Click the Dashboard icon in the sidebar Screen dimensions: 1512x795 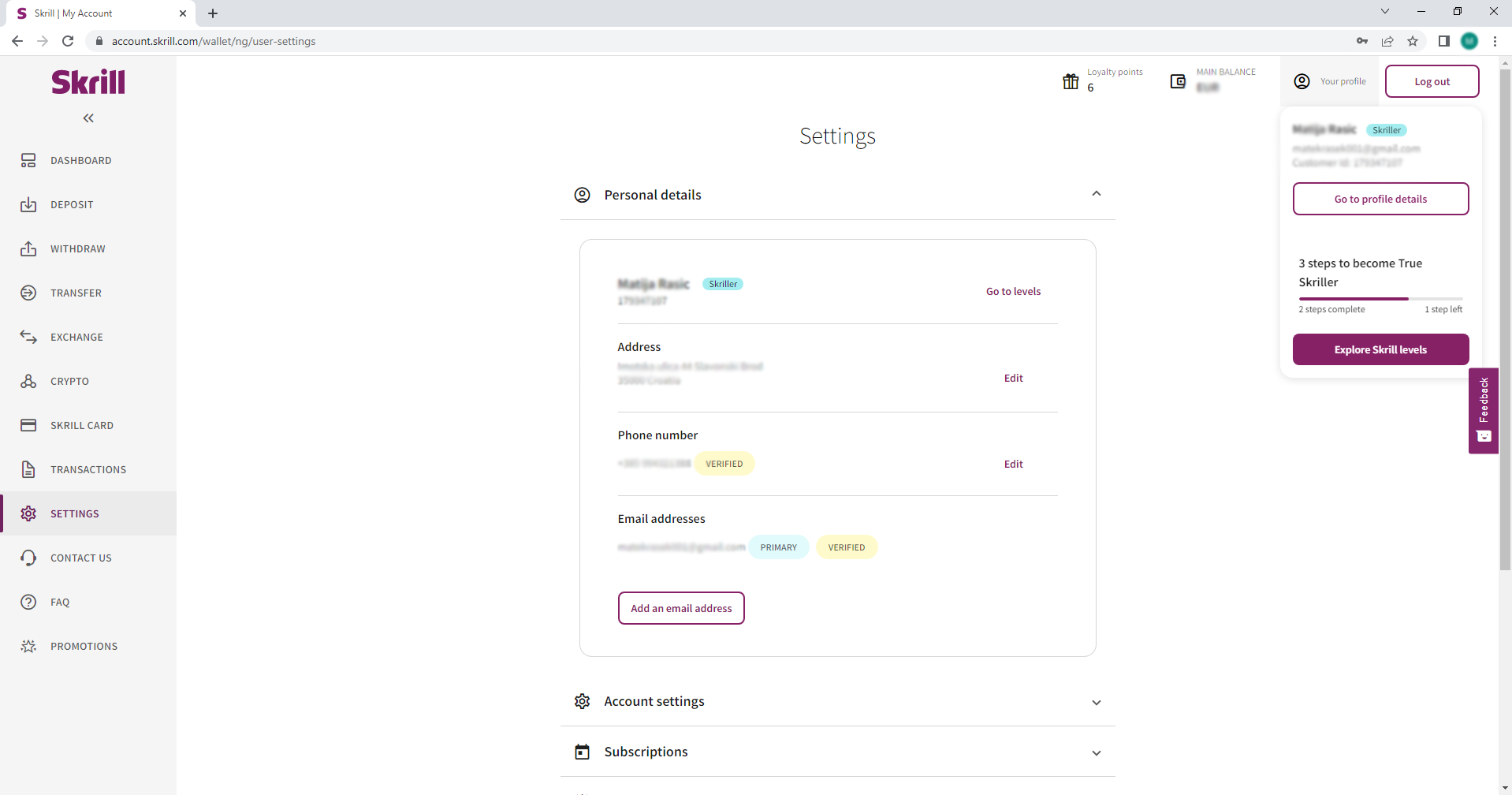tap(28, 160)
